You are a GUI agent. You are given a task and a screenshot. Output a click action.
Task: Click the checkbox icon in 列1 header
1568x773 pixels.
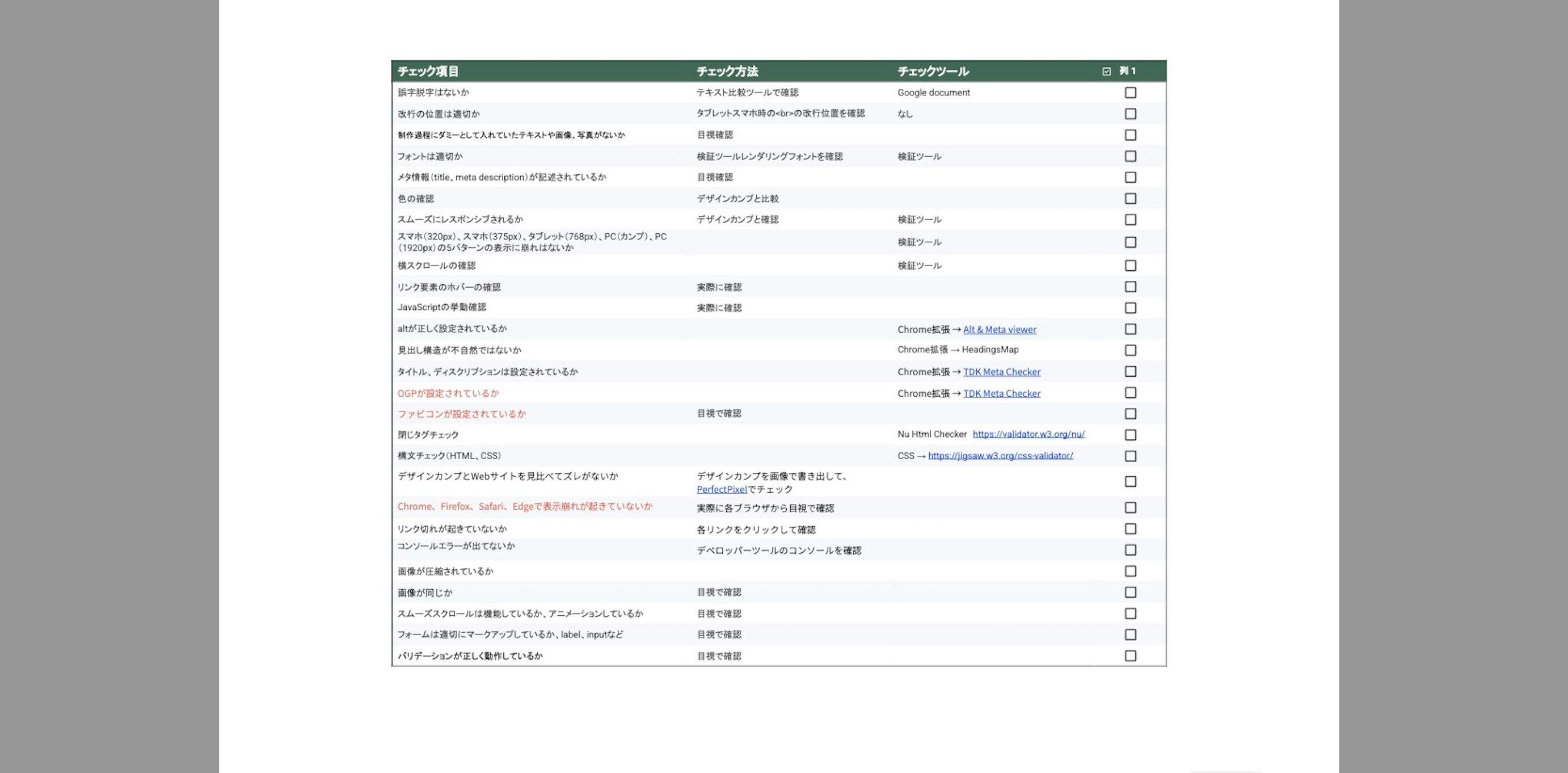pyautogui.click(x=1107, y=72)
